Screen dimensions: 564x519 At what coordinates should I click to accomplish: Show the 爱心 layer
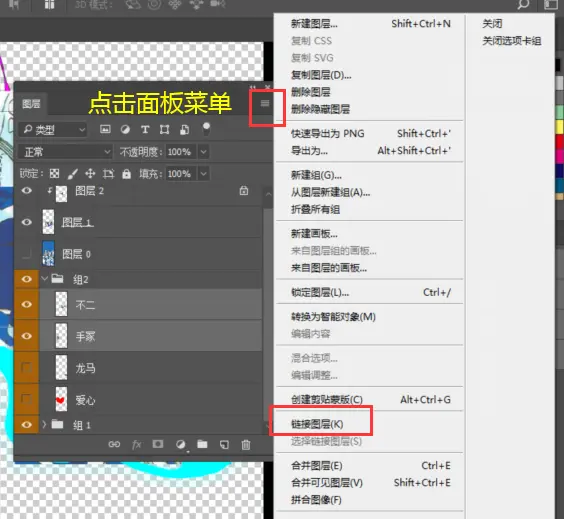27,399
